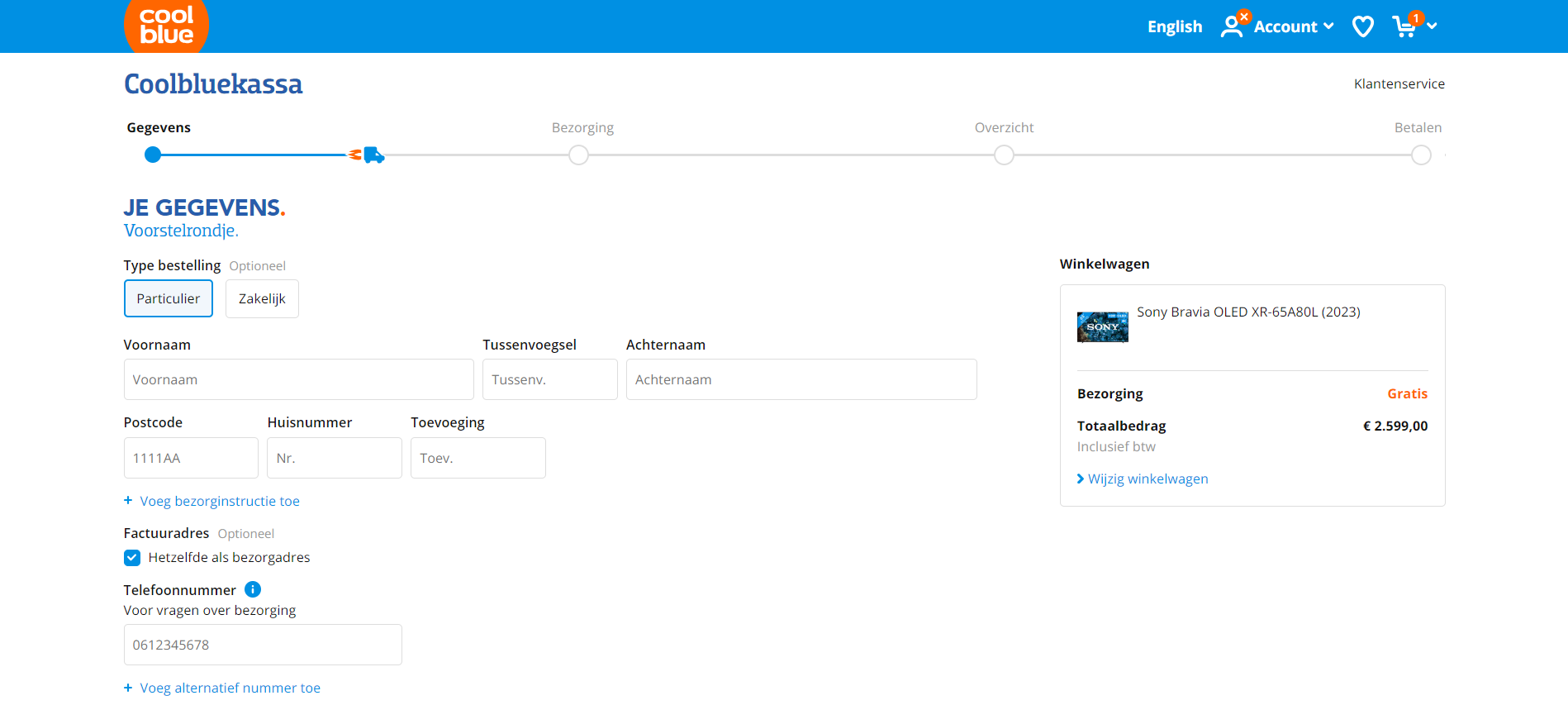This screenshot has height=705, width=1568.
Task: Click the Sony Bravia product thumbnail
Action: click(x=1102, y=326)
